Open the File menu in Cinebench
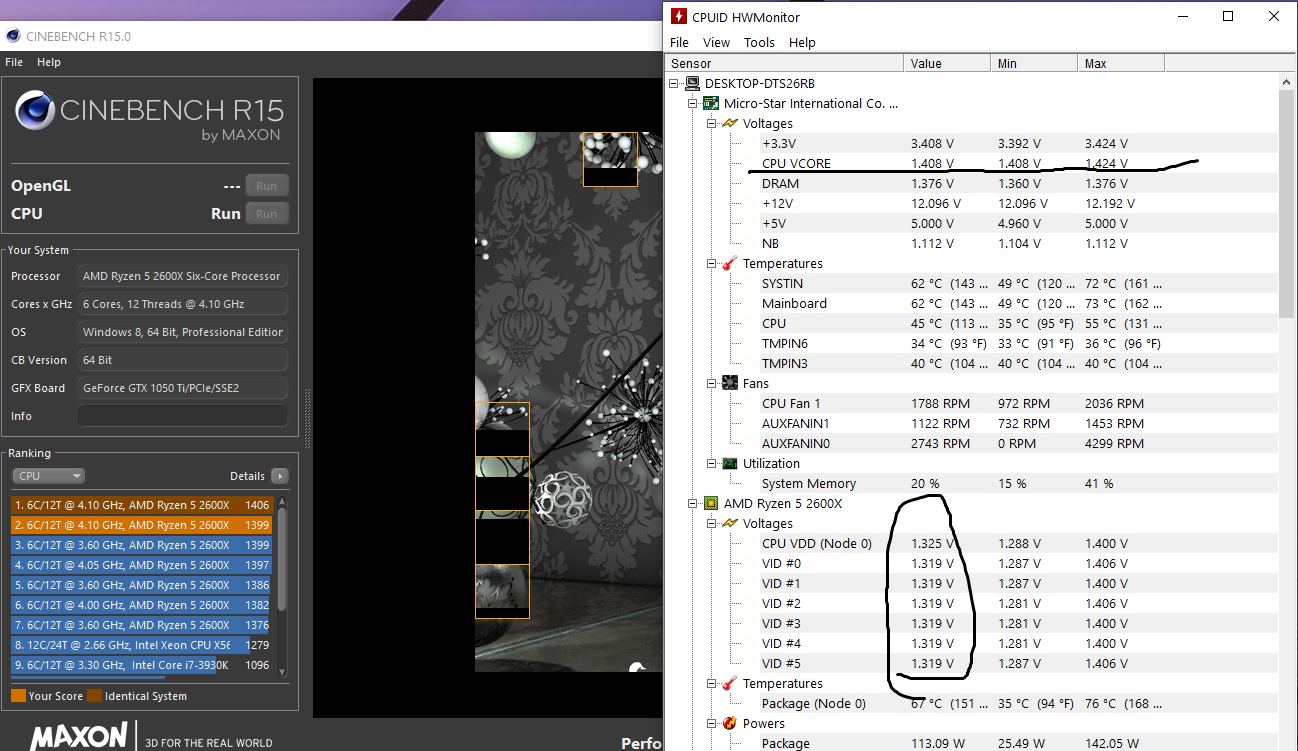The height and width of the screenshot is (751, 1298). (14, 62)
